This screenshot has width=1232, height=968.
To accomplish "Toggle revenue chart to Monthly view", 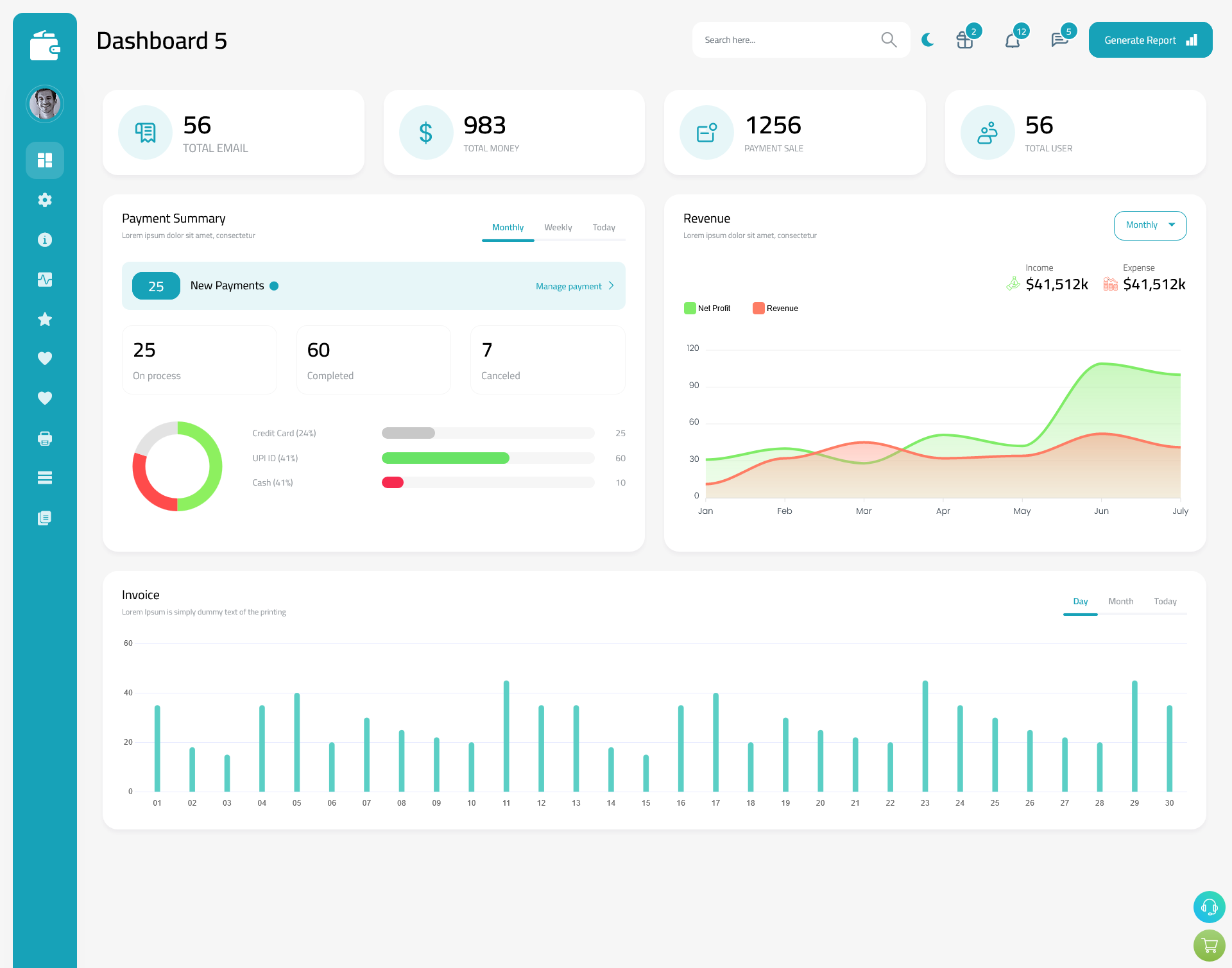I will [x=1149, y=225].
